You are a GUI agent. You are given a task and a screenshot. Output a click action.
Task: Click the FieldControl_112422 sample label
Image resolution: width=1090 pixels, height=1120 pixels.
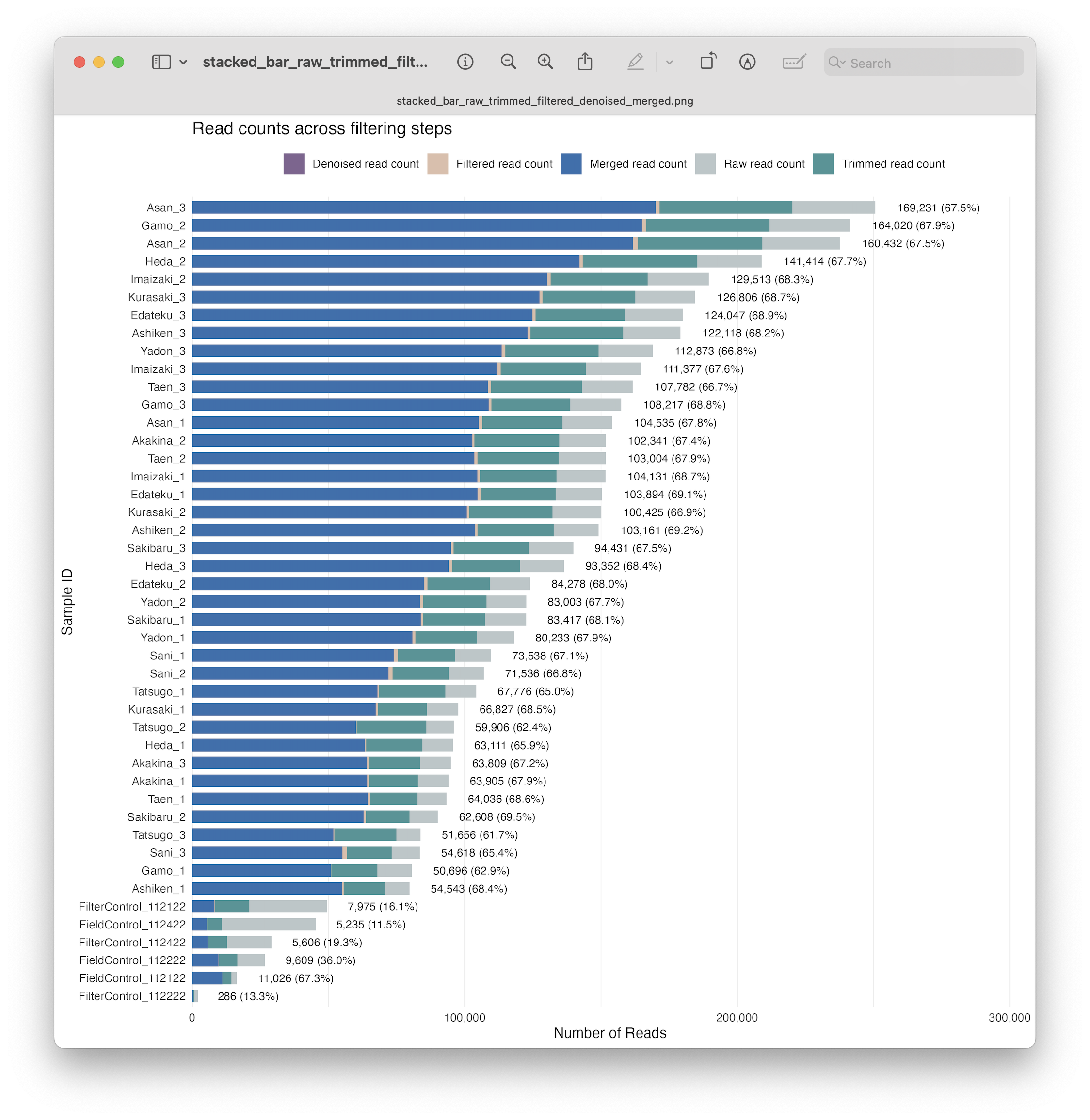[x=132, y=924]
